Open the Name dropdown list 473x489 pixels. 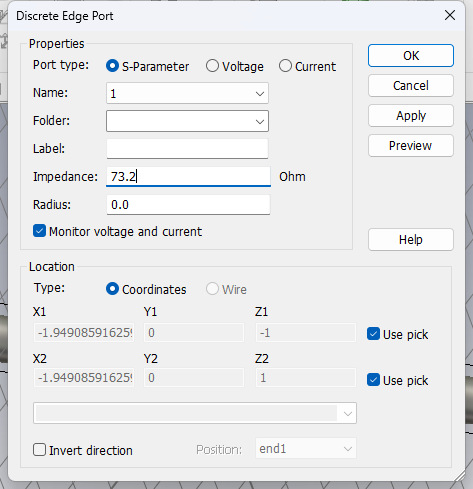point(260,94)
